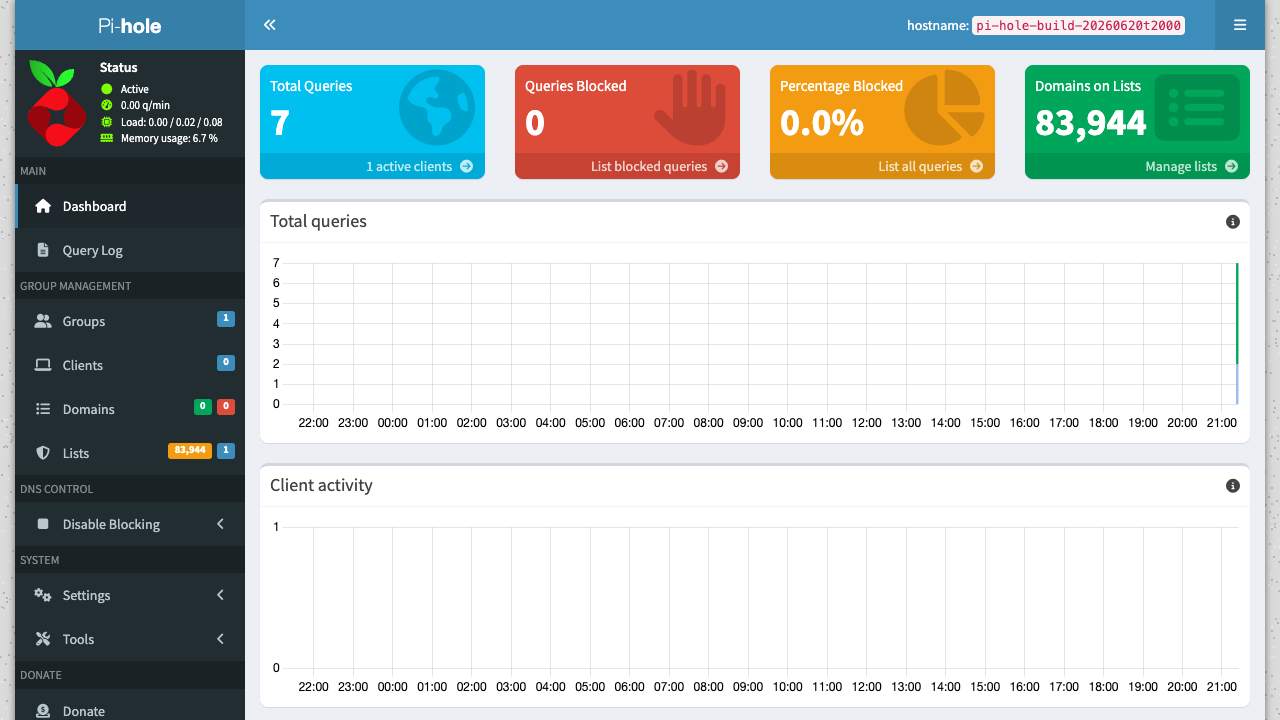Click the '0.00 q/min' status text
Screen dimensions: 1280x720
coord(145,105)
